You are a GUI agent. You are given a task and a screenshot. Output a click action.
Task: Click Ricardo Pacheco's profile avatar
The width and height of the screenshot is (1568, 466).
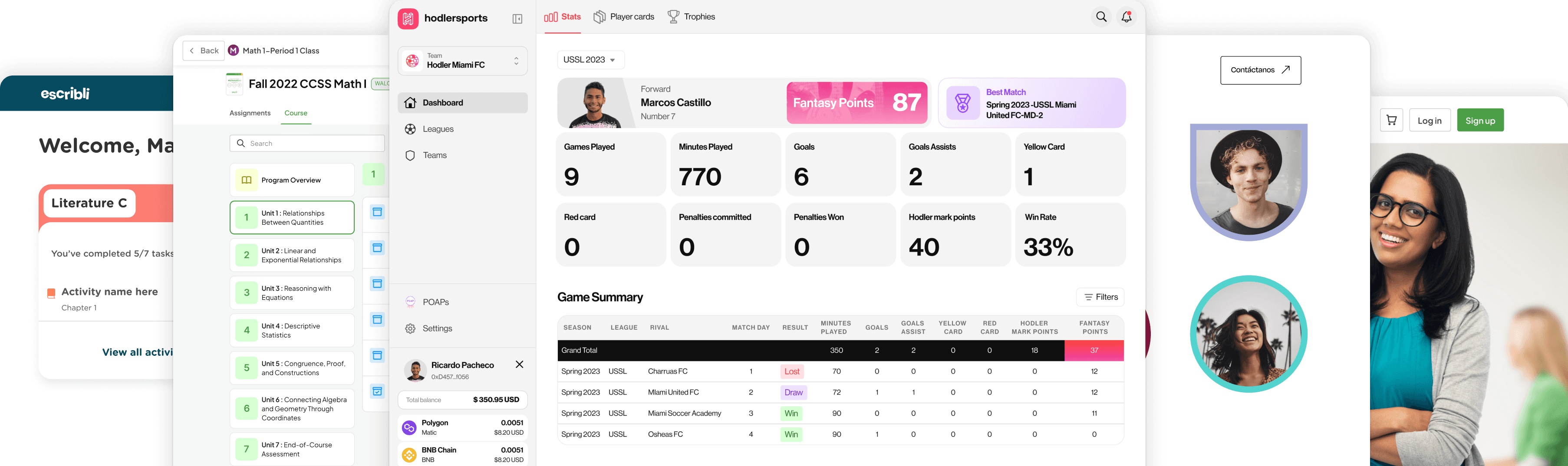pos(415,370)
